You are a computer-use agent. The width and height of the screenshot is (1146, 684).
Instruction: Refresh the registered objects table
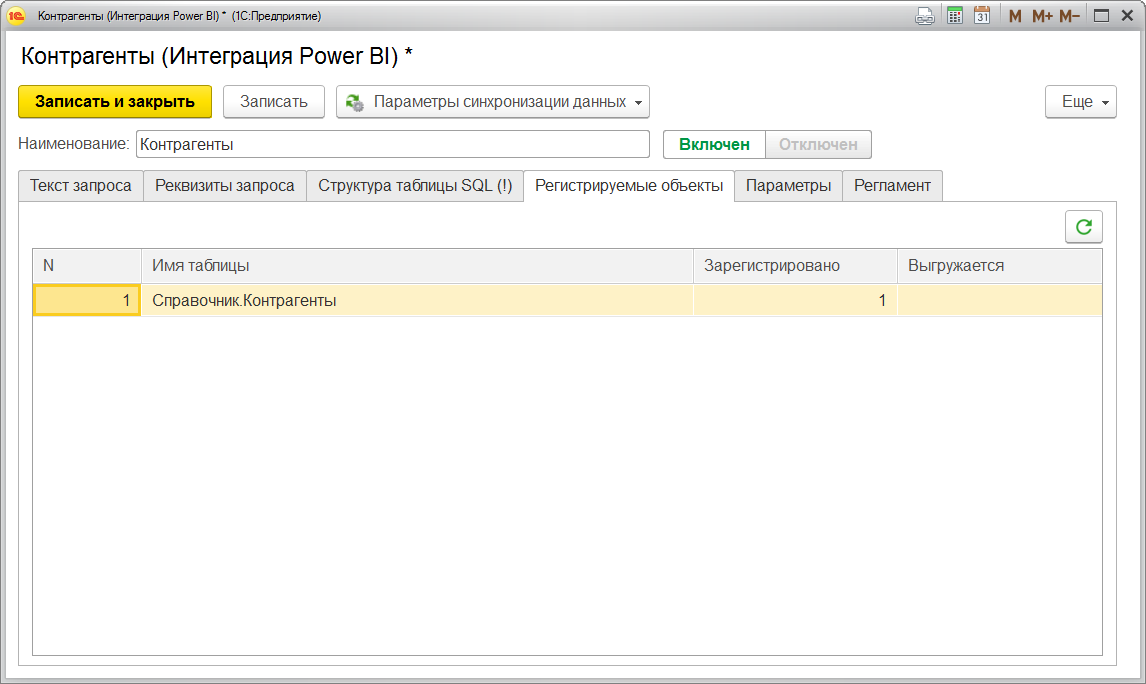pos(1083,227)
